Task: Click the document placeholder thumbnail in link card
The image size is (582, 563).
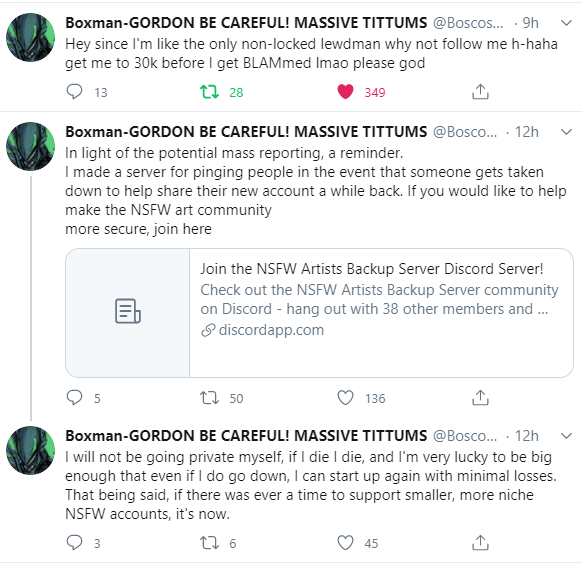Action: (128, 313)
